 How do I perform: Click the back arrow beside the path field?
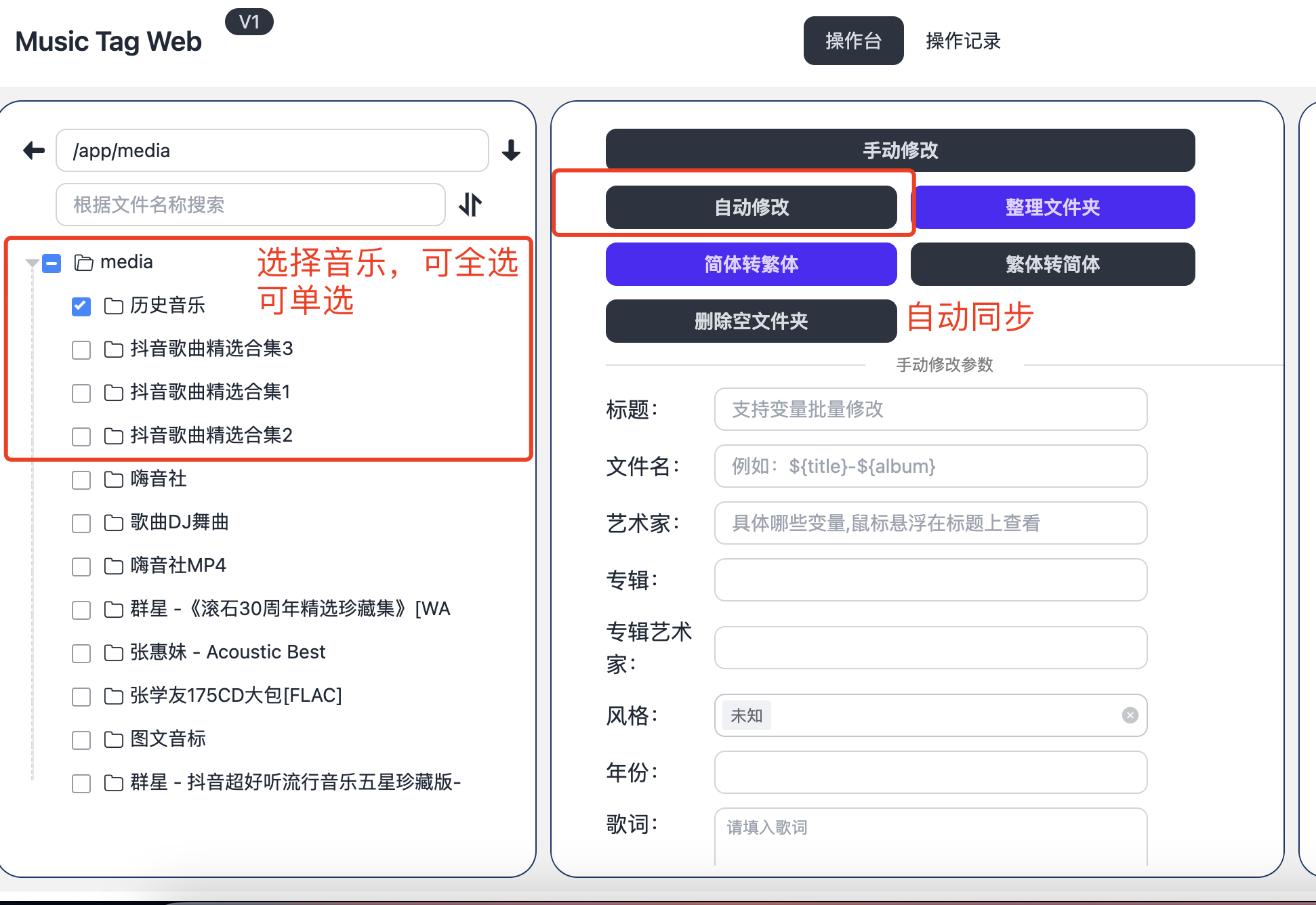(34, 150)
